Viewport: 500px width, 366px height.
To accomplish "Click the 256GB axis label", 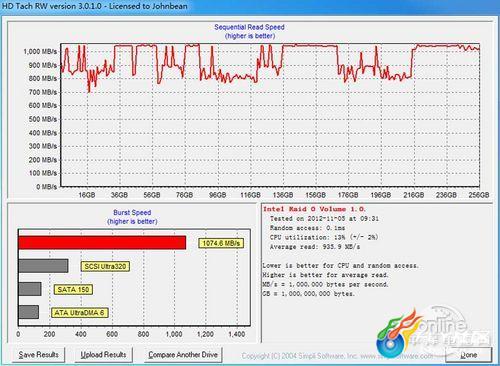I will click(x=479, y=195).
